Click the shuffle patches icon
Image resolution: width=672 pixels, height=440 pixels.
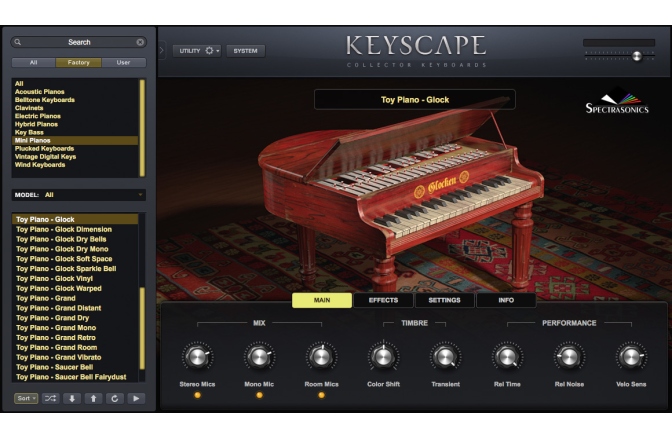(51, 398)
